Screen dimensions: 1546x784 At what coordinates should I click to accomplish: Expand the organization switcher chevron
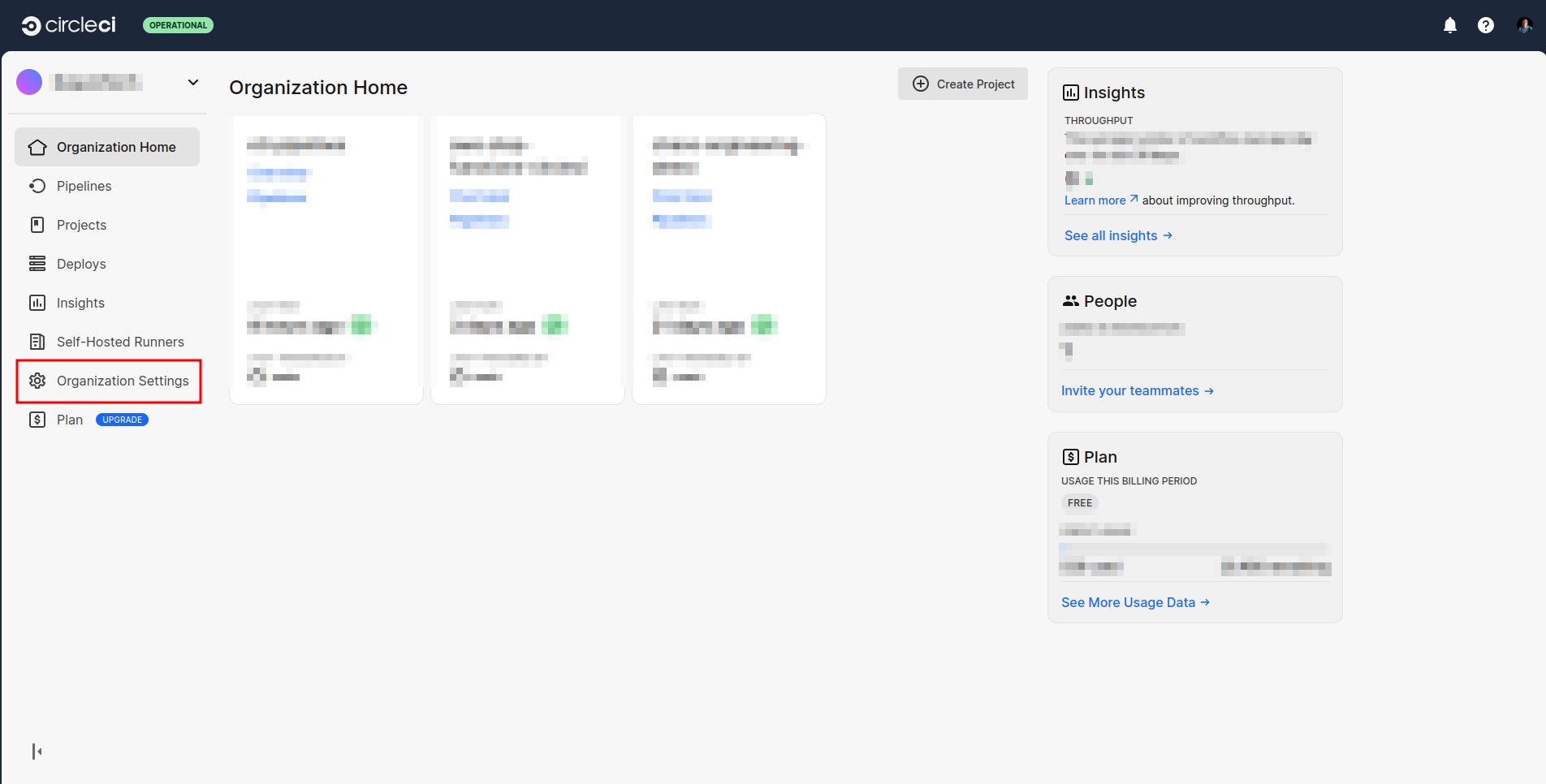tap(192, 82)
